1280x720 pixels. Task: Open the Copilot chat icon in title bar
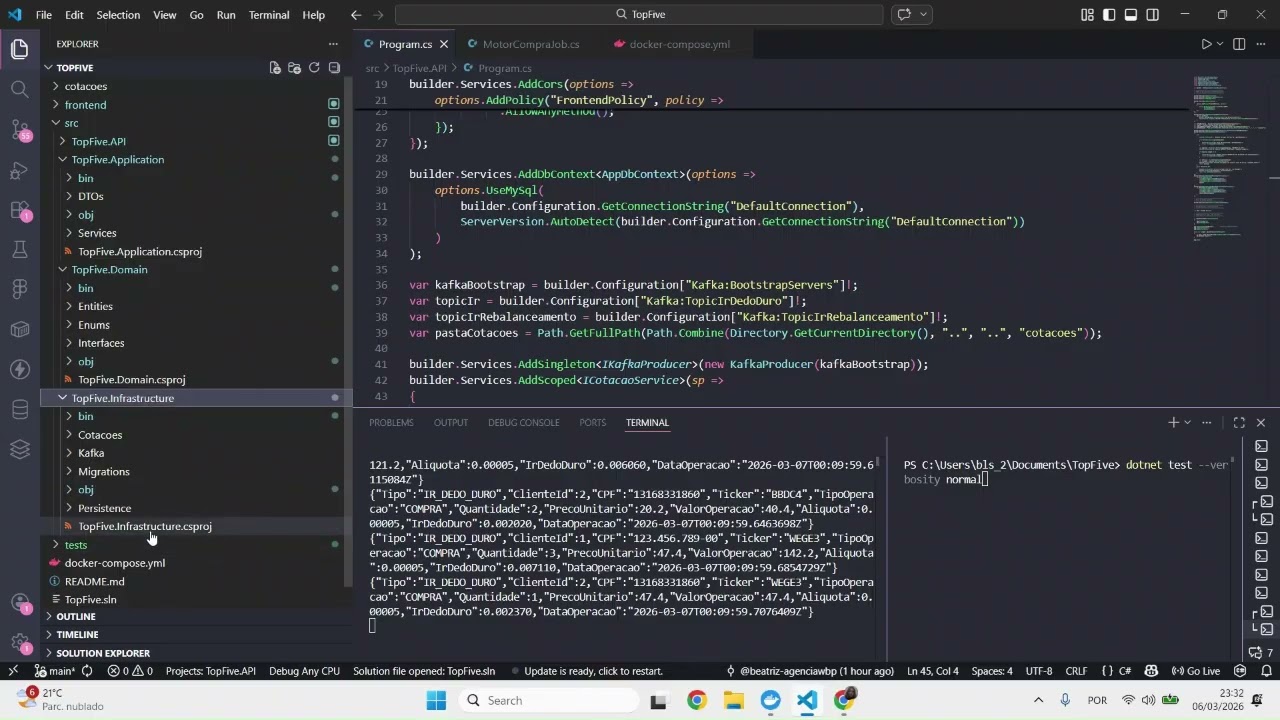pos(904,15)
